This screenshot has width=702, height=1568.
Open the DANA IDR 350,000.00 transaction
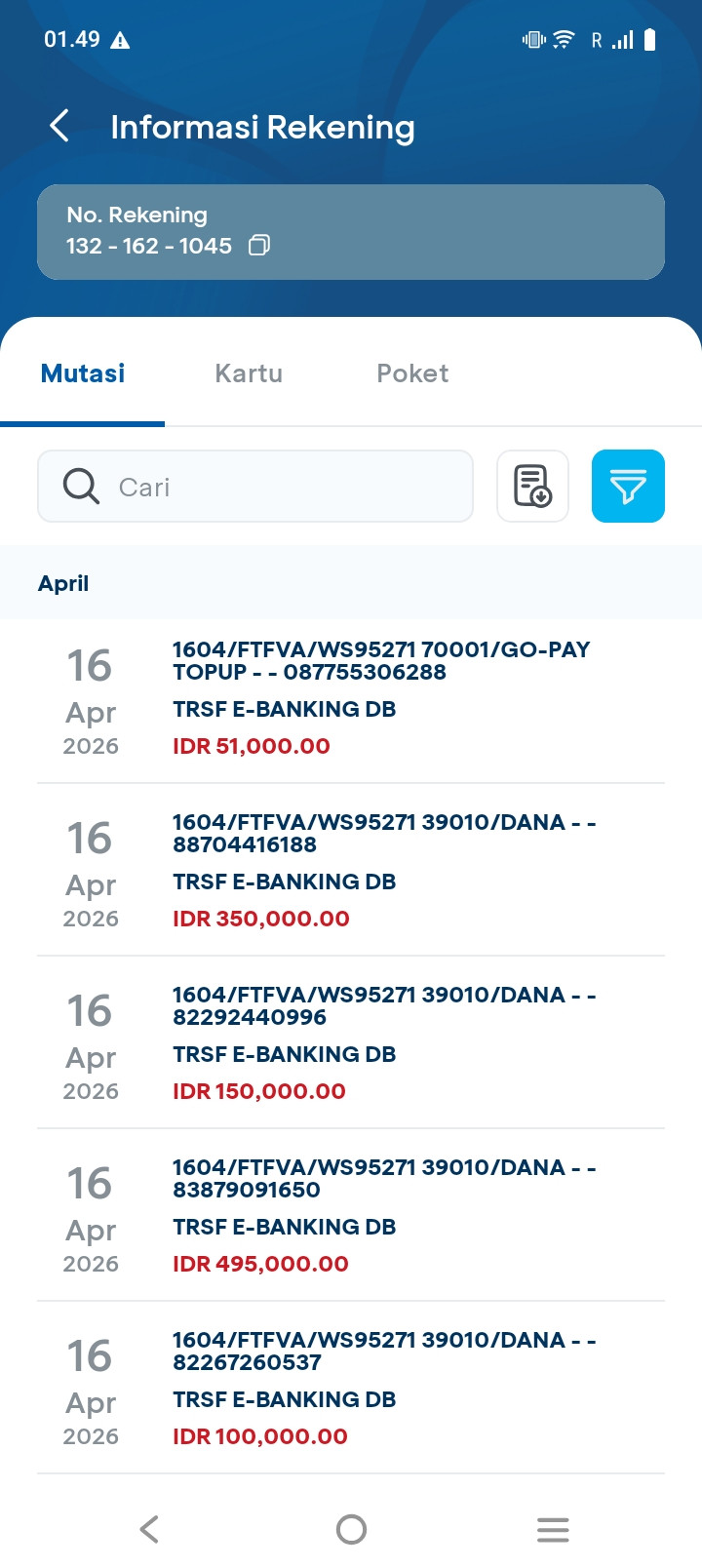click(351, 870)
